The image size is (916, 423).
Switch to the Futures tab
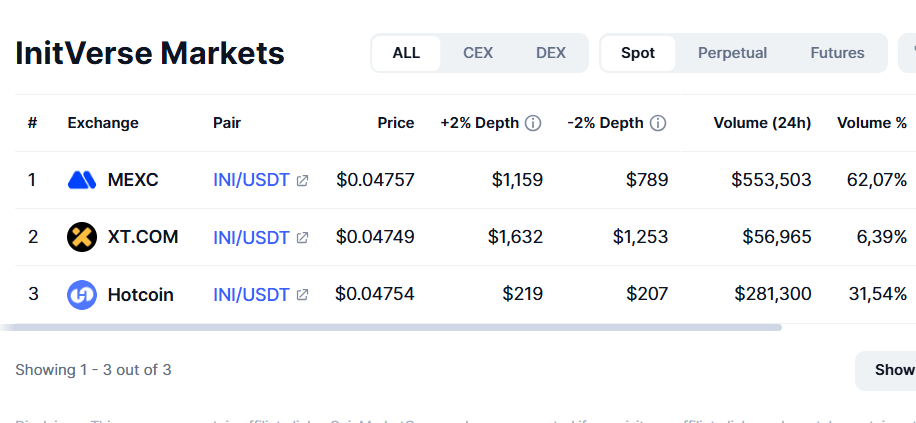(837, 53)
